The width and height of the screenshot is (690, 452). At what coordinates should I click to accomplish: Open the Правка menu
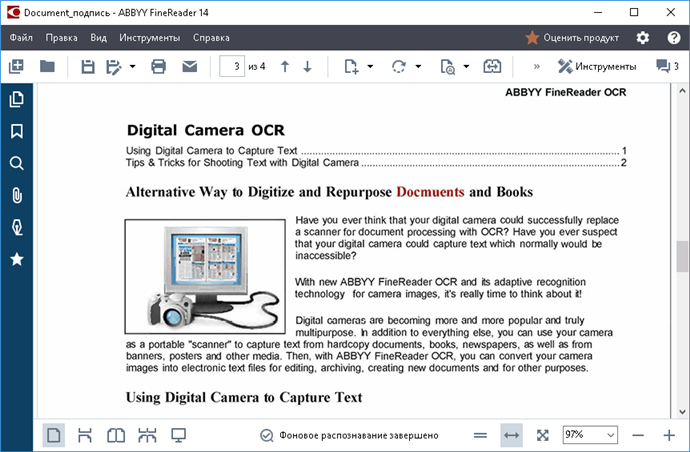(62, 38)
